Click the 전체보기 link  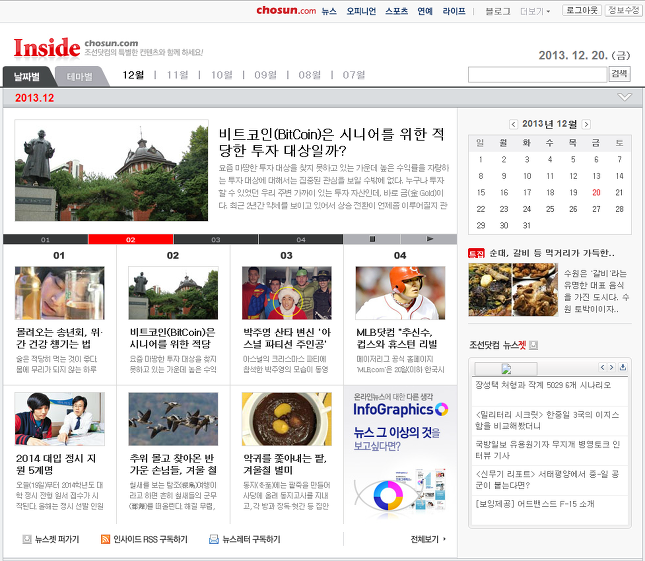(x=428, y=539)
